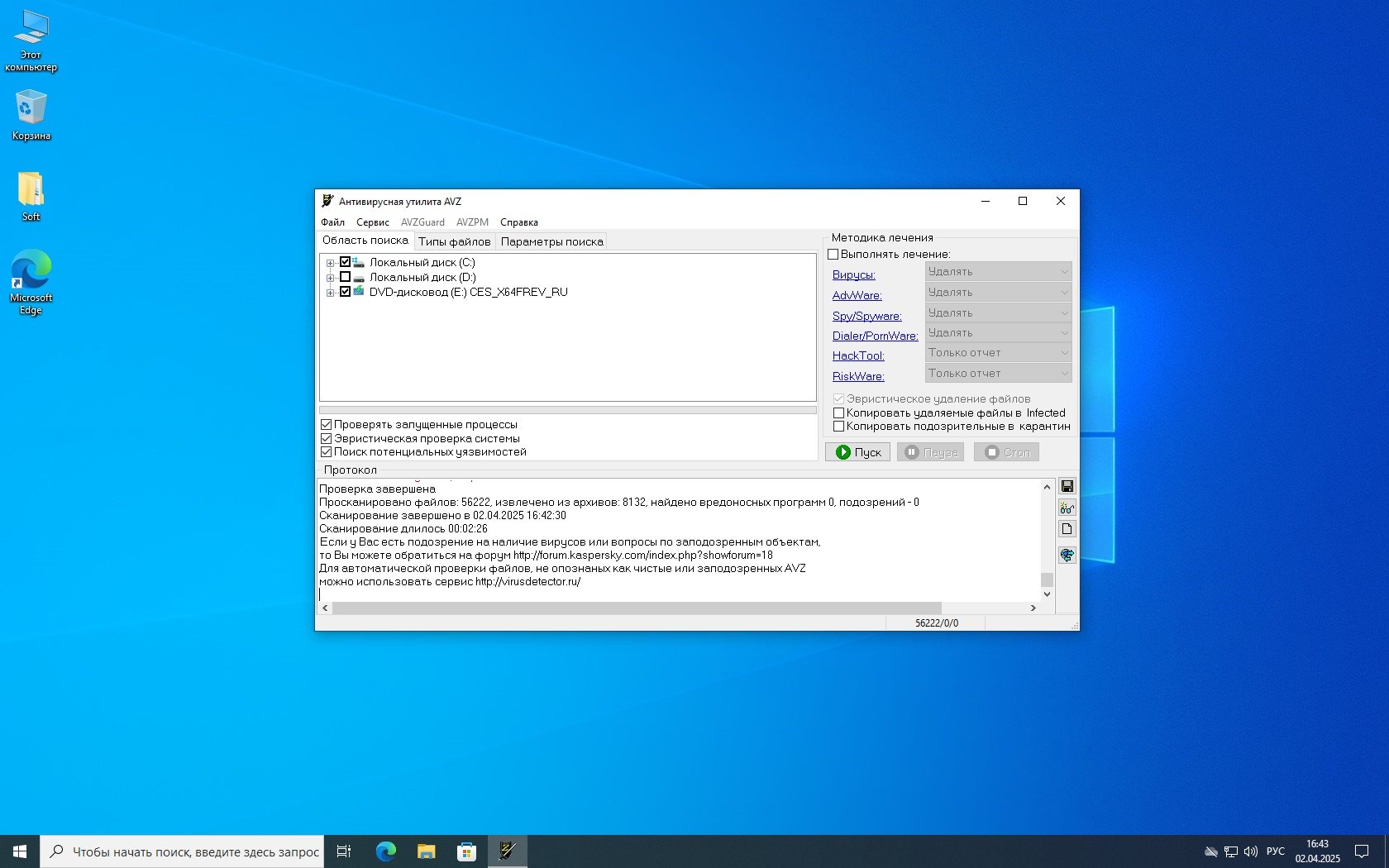The height and width of the screenshot is (868, 1389).
Task: Open Microsoft Store from the taskbar
Action: pyautogui.click(x=466, y=851)
